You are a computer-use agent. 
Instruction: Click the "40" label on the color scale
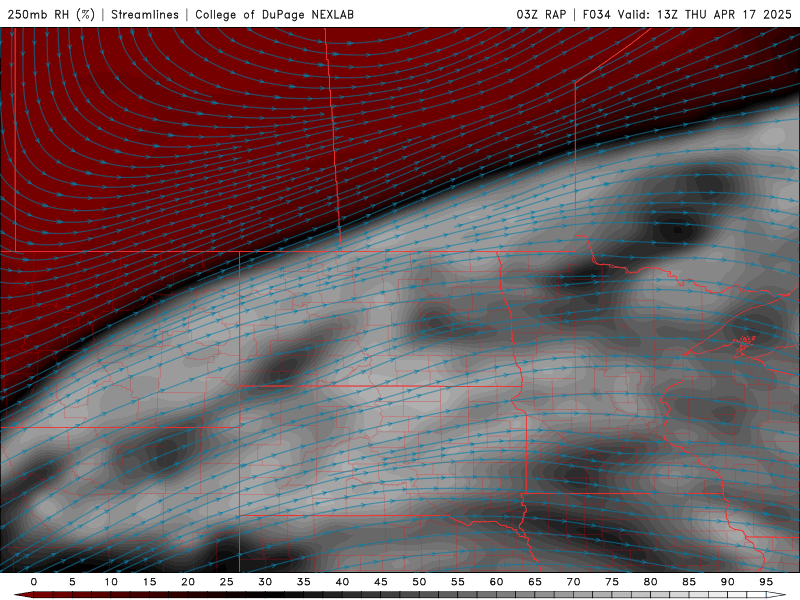point(342,582)
